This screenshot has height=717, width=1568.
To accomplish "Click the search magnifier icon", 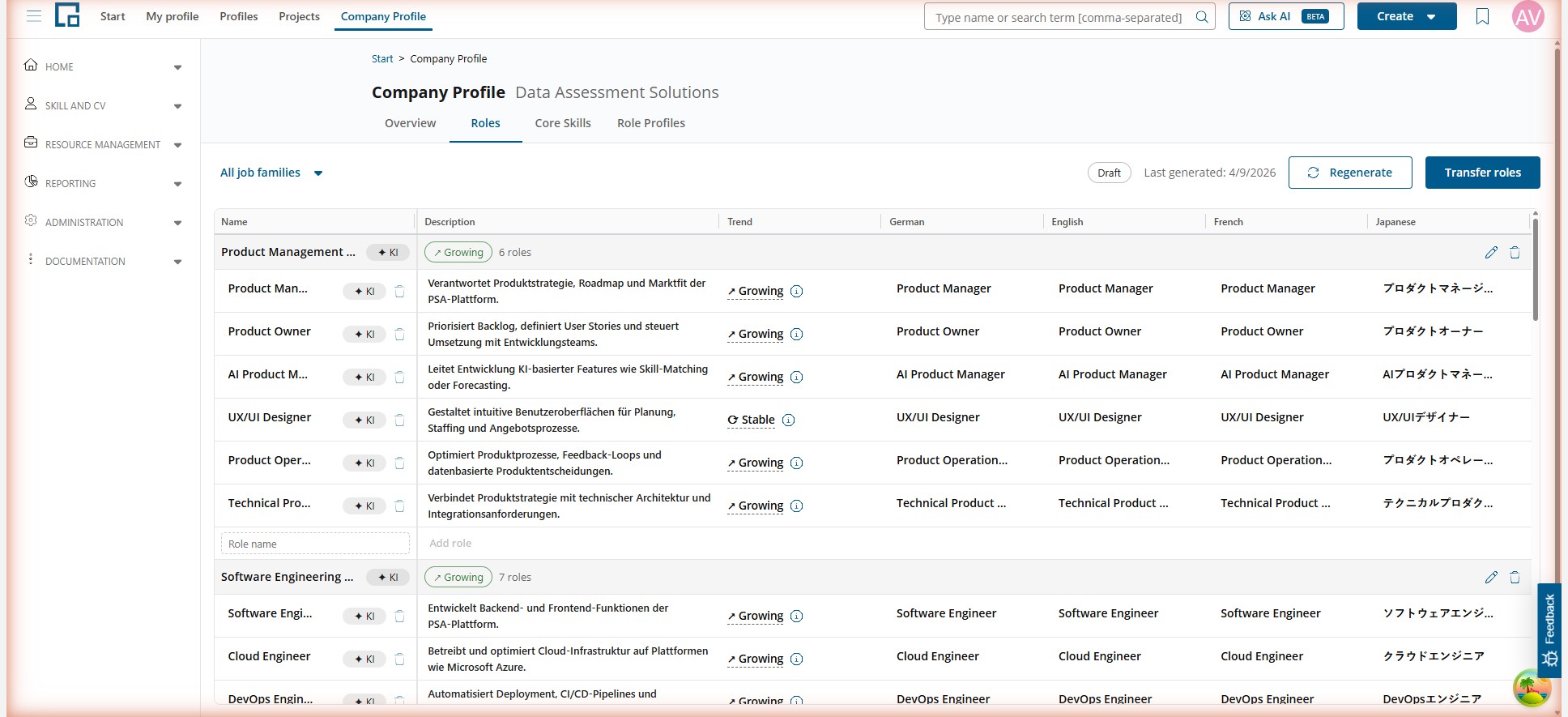I will point(1202,16).
